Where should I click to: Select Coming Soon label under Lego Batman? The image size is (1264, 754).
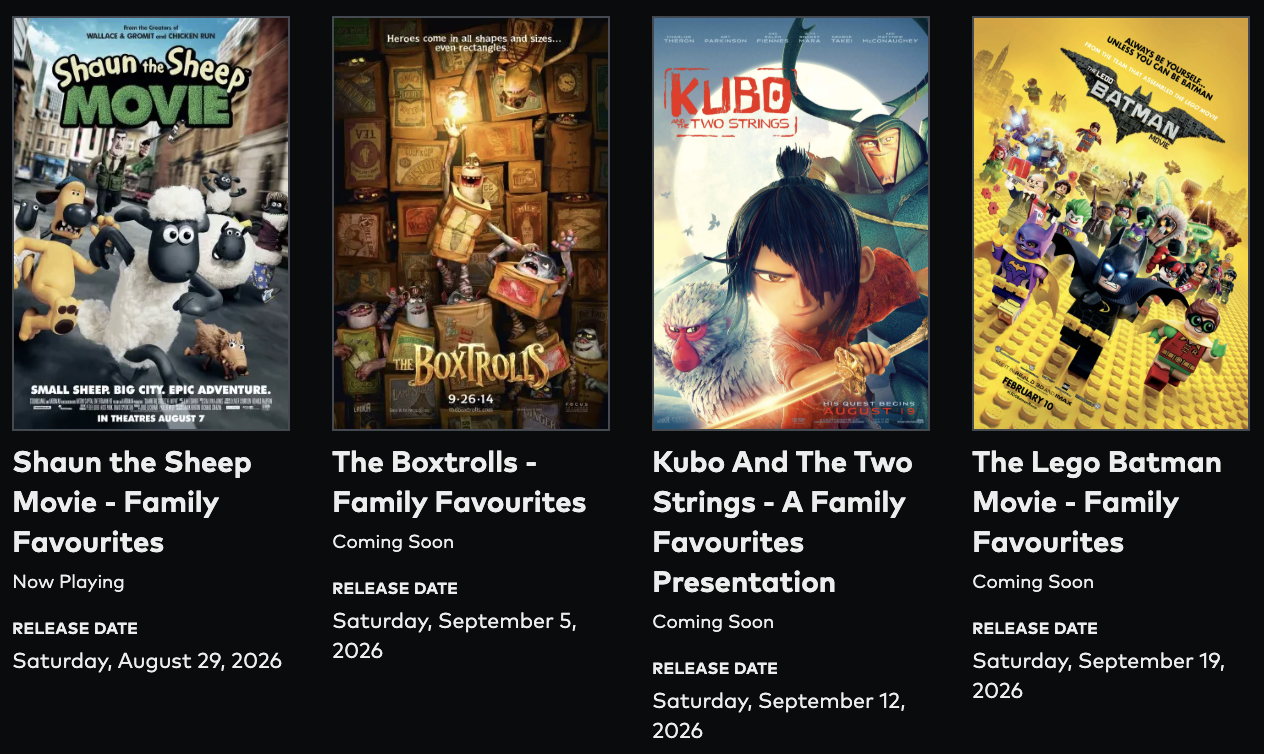pyautogui.click(x=1033, y=582)
